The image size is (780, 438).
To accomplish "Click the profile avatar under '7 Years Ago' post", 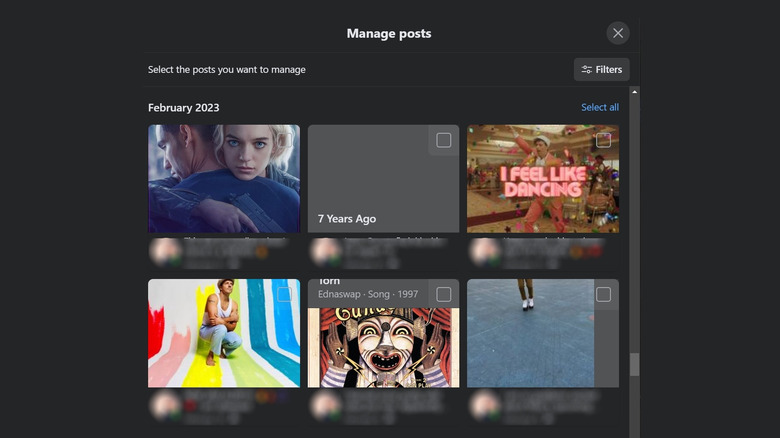I will click(x=323, y=250).
